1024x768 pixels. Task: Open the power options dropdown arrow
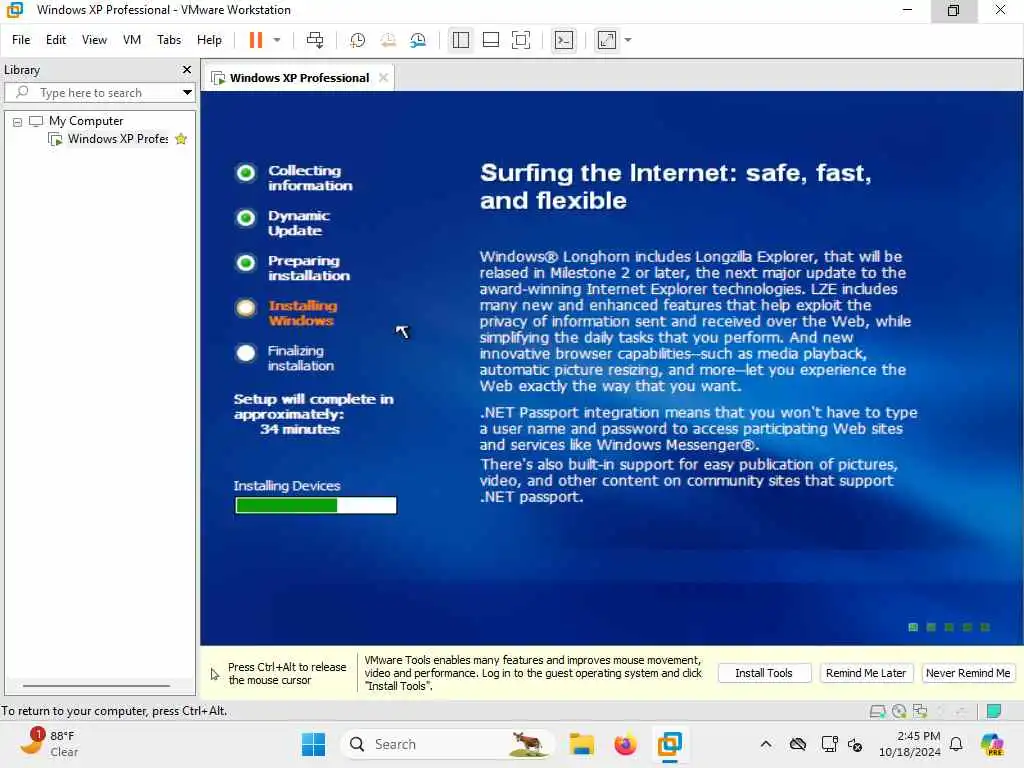point(277,40)
